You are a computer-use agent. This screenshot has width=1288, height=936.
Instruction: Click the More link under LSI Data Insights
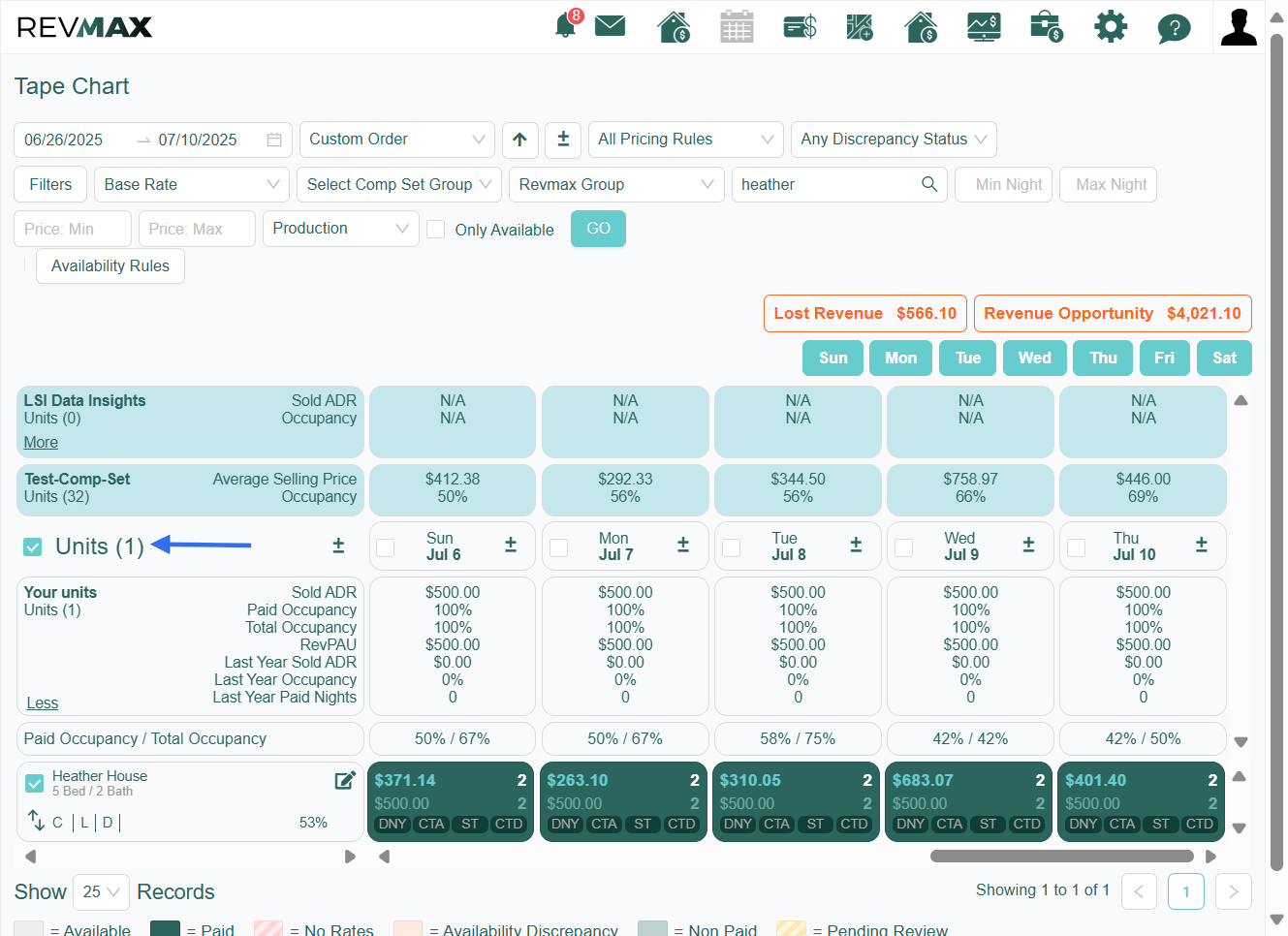tap(41, 442)
